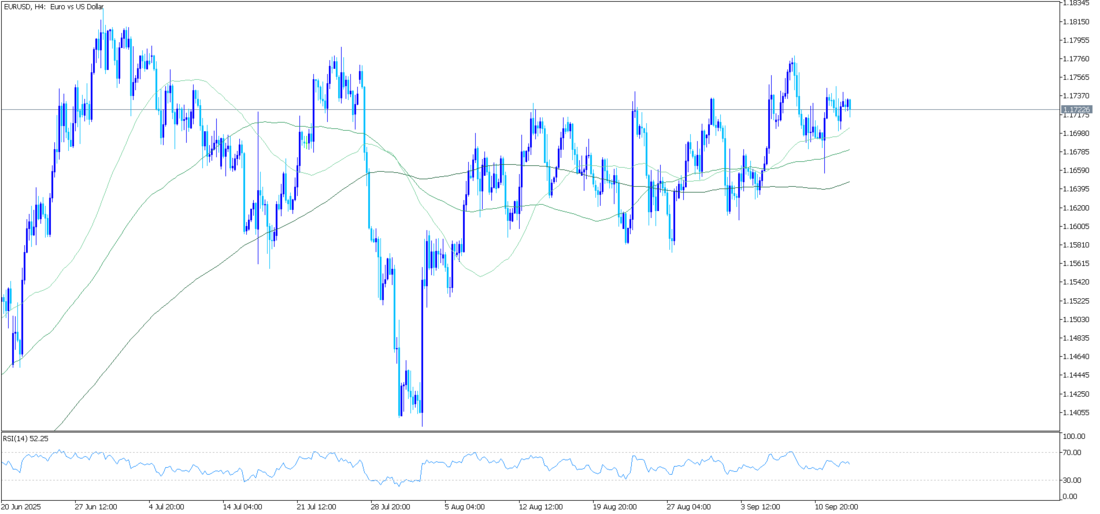Click the 10 Sep 20:00 time axis label

coord(836,506)
